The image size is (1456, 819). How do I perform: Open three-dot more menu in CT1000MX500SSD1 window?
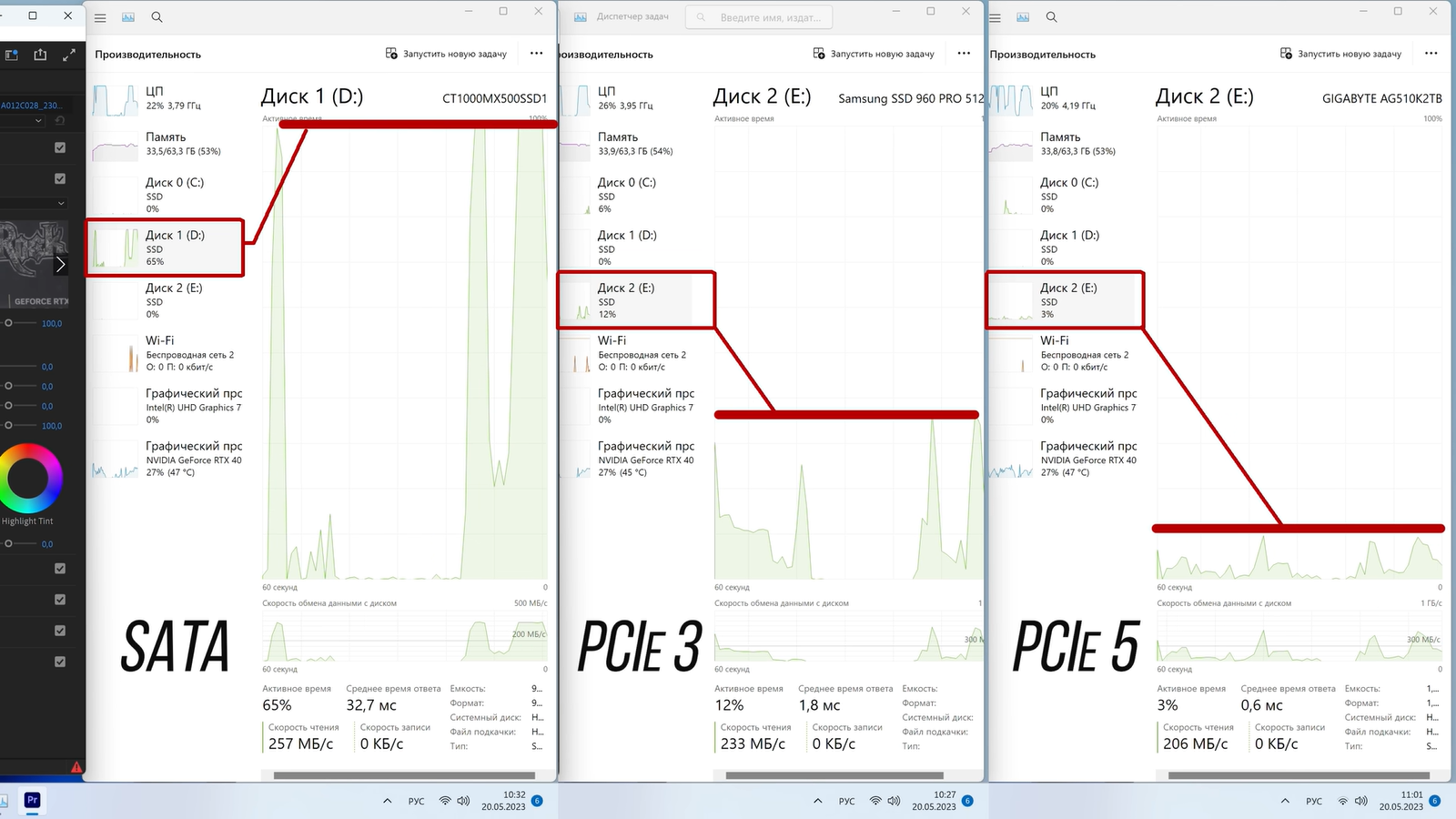[537, 54]
